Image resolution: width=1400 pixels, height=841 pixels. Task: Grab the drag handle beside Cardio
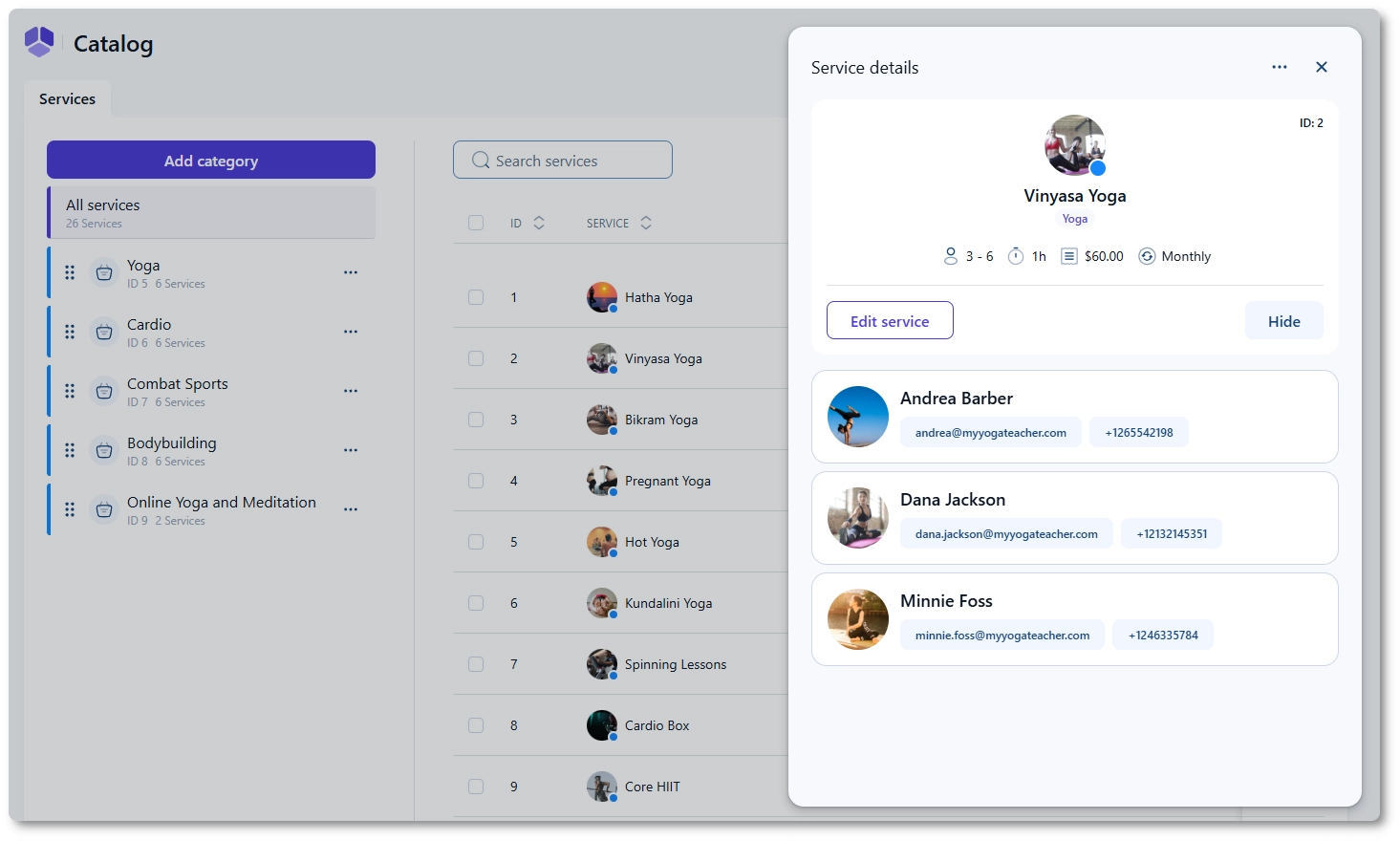tap(70, 332)
